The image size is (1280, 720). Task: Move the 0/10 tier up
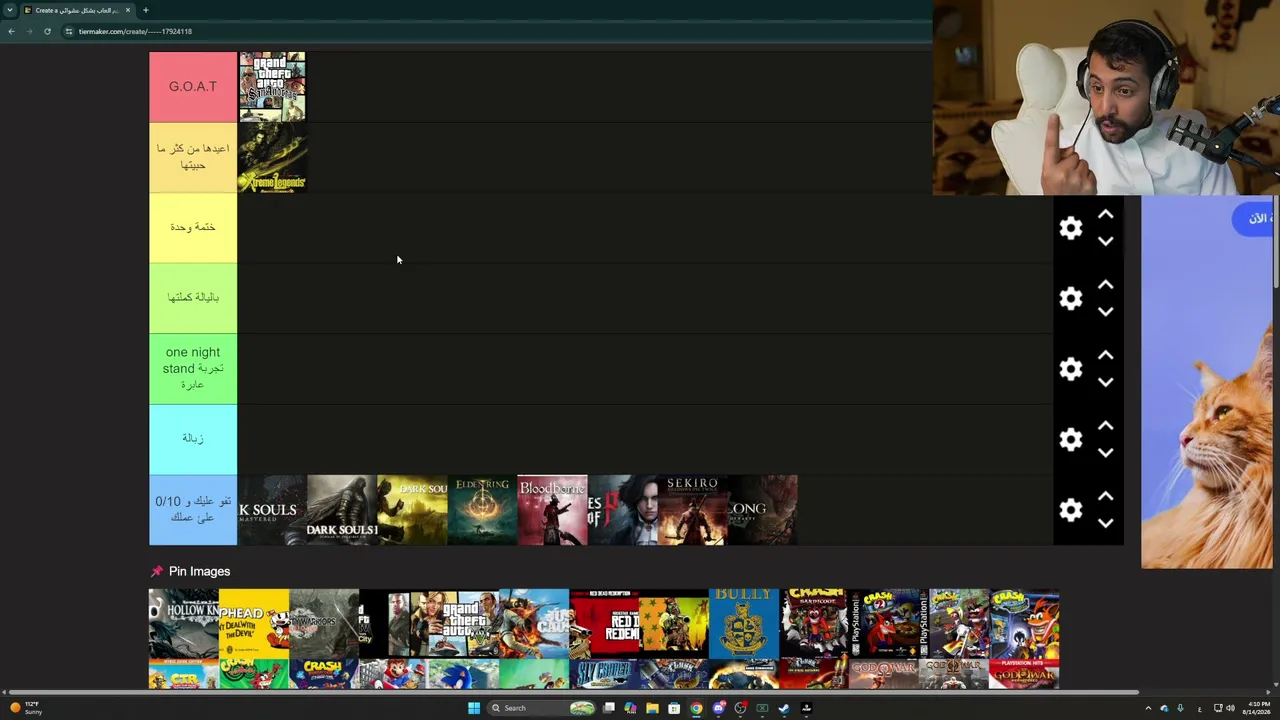pyautogui.click(x=1105, y=496)
